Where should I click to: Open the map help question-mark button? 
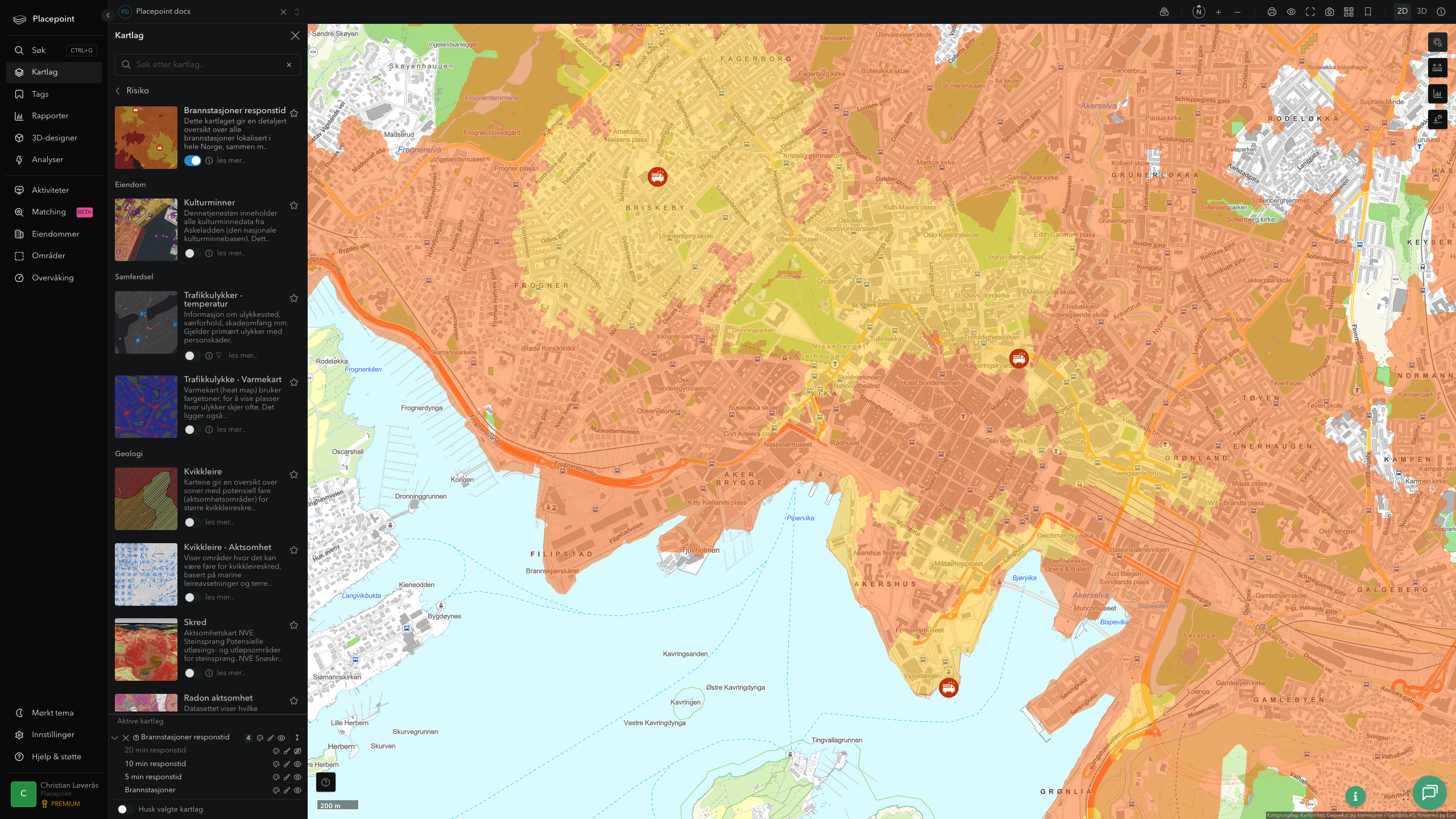tap(326, 782)
